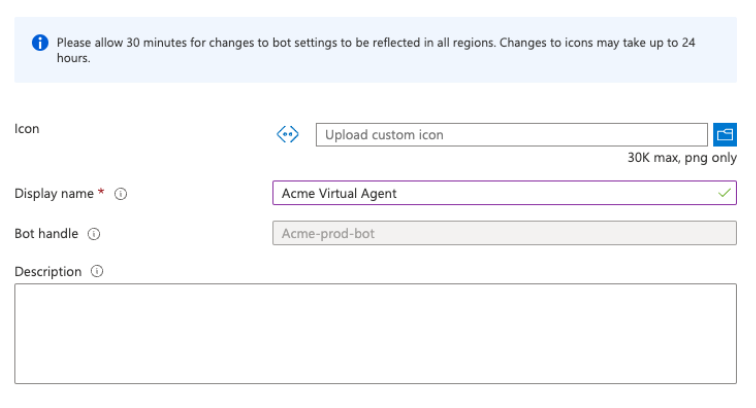Click the default bot icon preview
This screenshot has width=756, height=408.
pyautogui.click(x=288, y=134)
